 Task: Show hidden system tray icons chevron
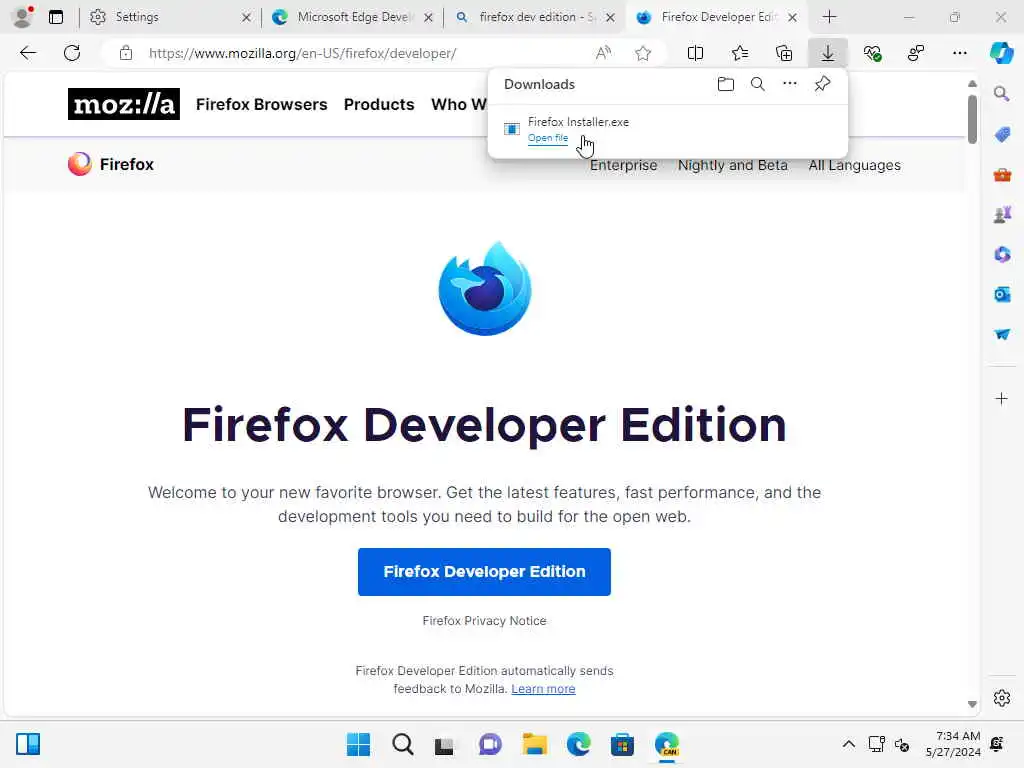pyautogui.click(x=848, y=744)
